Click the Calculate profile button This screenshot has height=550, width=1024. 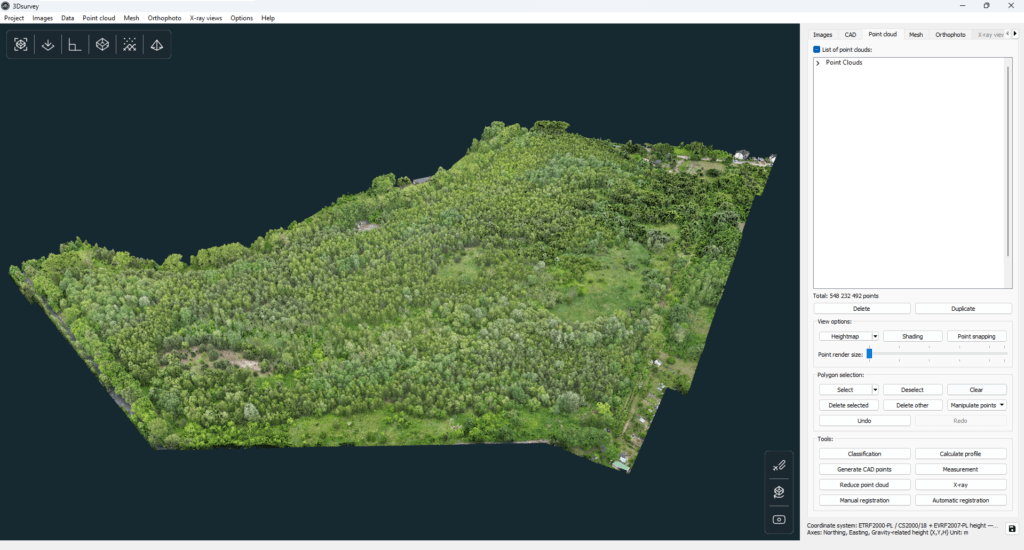pos(960,454)
